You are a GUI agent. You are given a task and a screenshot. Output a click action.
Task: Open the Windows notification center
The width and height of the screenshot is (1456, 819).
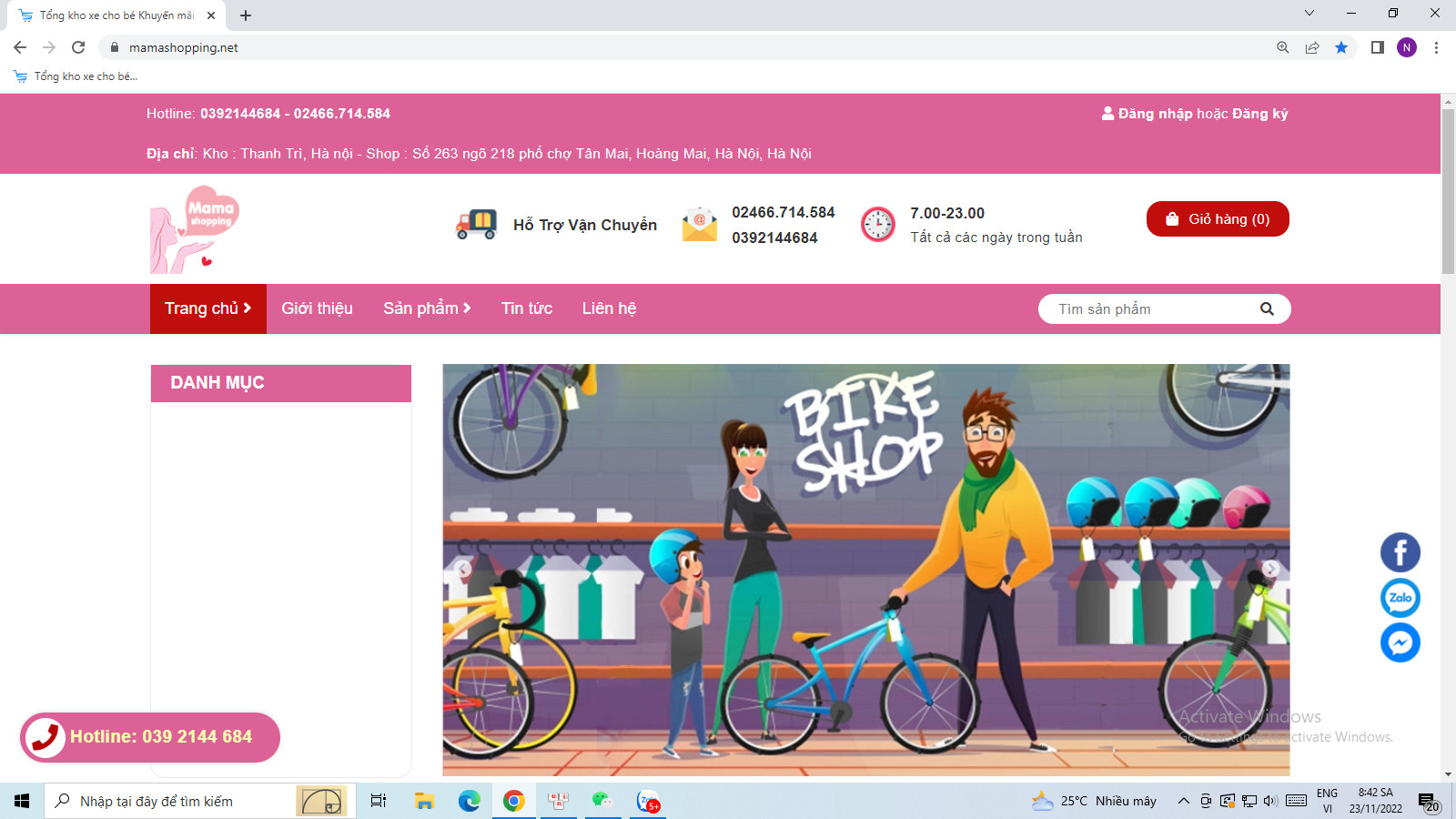point(1429,802)
